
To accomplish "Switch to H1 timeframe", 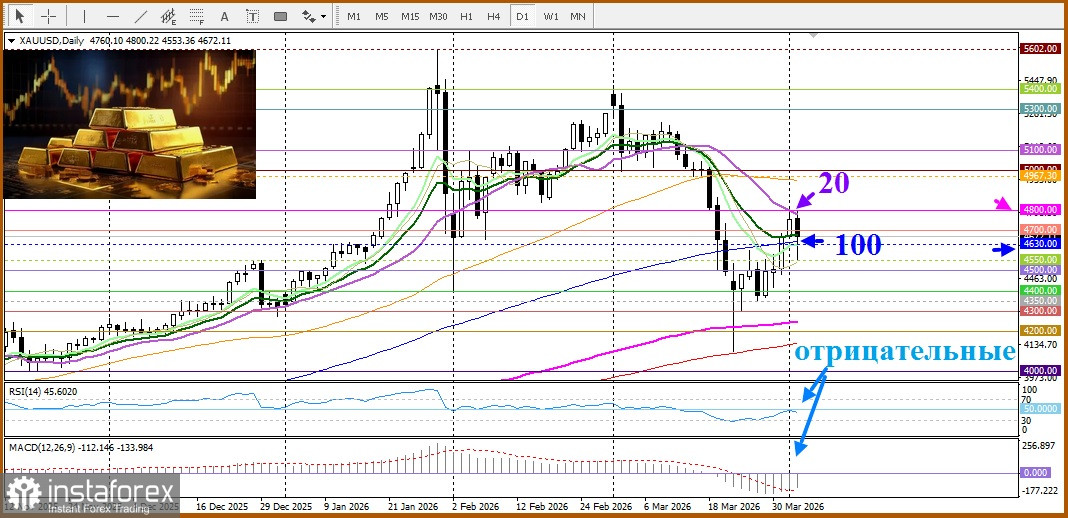I will click(466, 16).
